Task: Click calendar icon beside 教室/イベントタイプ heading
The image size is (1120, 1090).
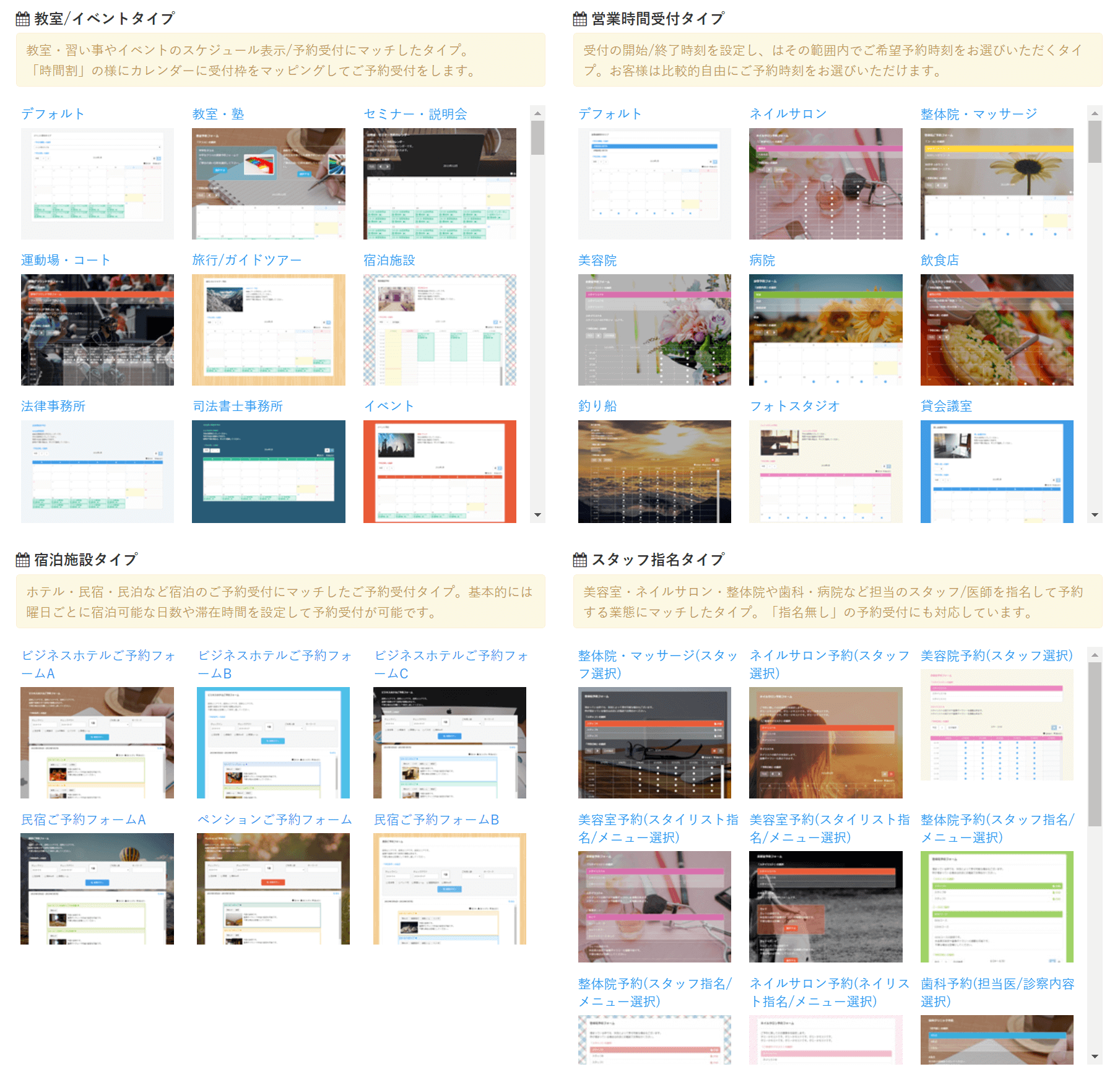Action: coord(23,19)
